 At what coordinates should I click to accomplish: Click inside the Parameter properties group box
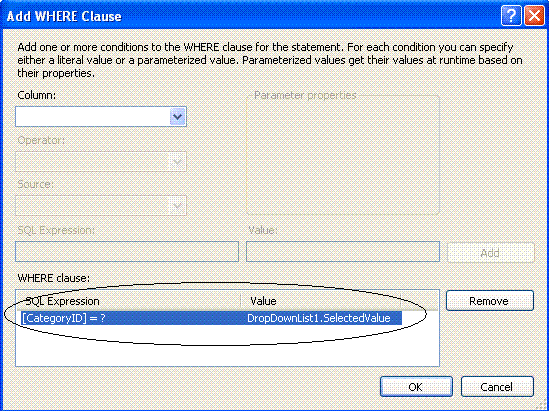coord(343,154)
